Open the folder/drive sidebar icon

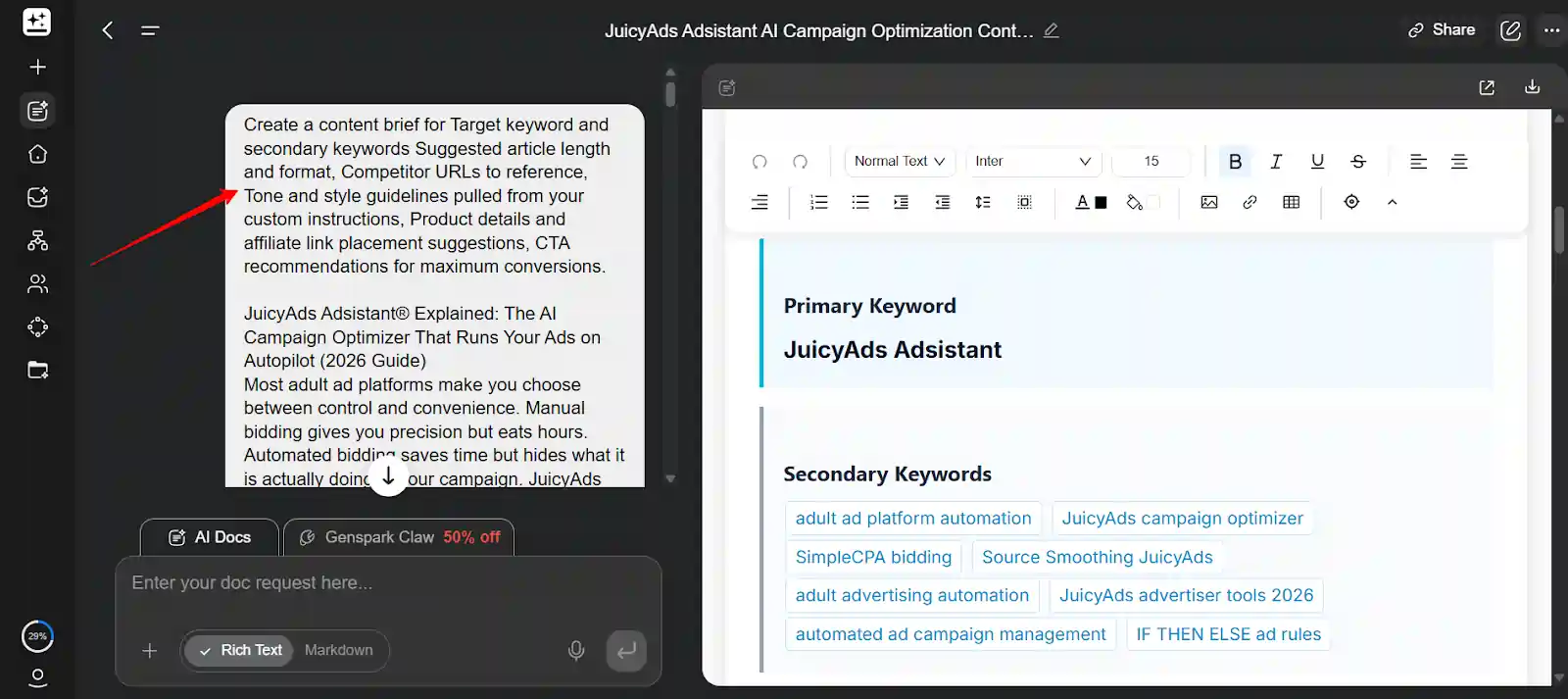[x=37, y=370]
